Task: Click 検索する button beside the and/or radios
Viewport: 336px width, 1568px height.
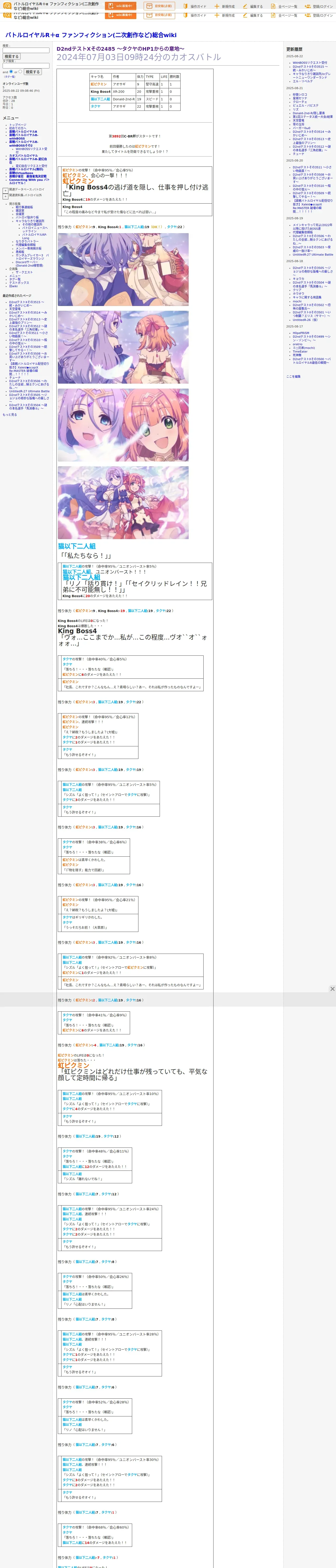Action: [32, 72]
